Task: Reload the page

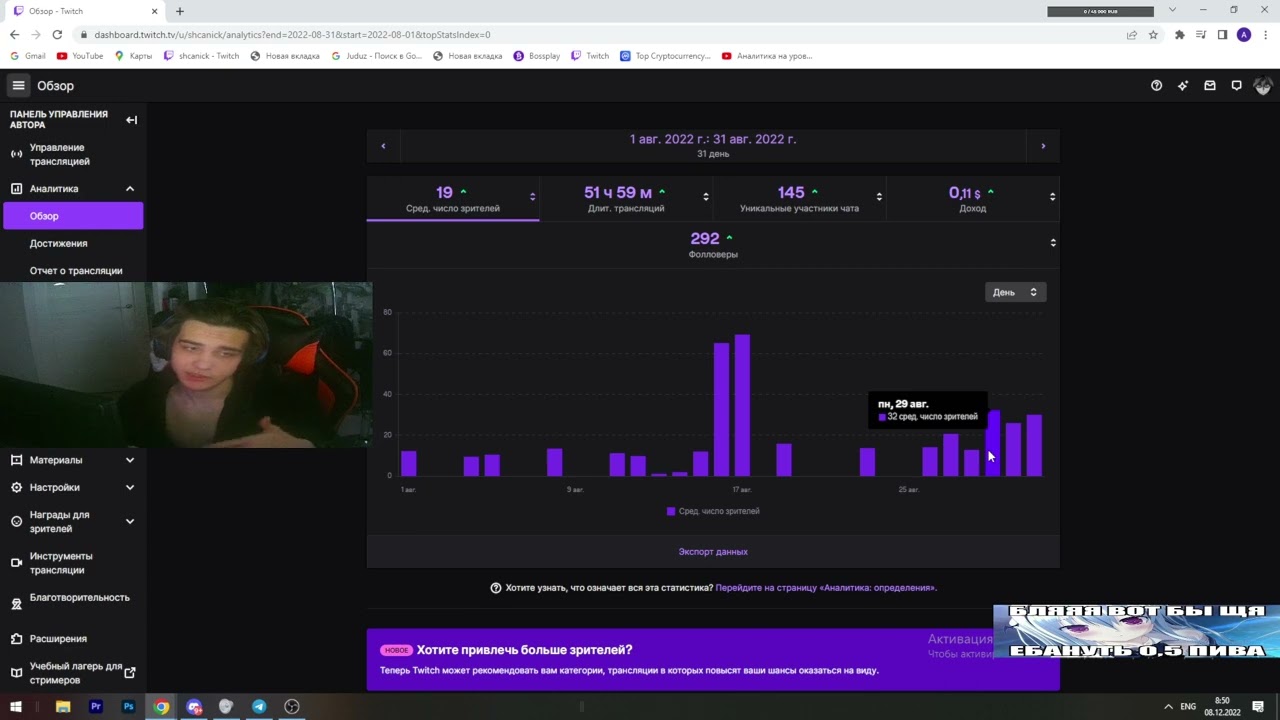Action: click(x=57, y=35)
